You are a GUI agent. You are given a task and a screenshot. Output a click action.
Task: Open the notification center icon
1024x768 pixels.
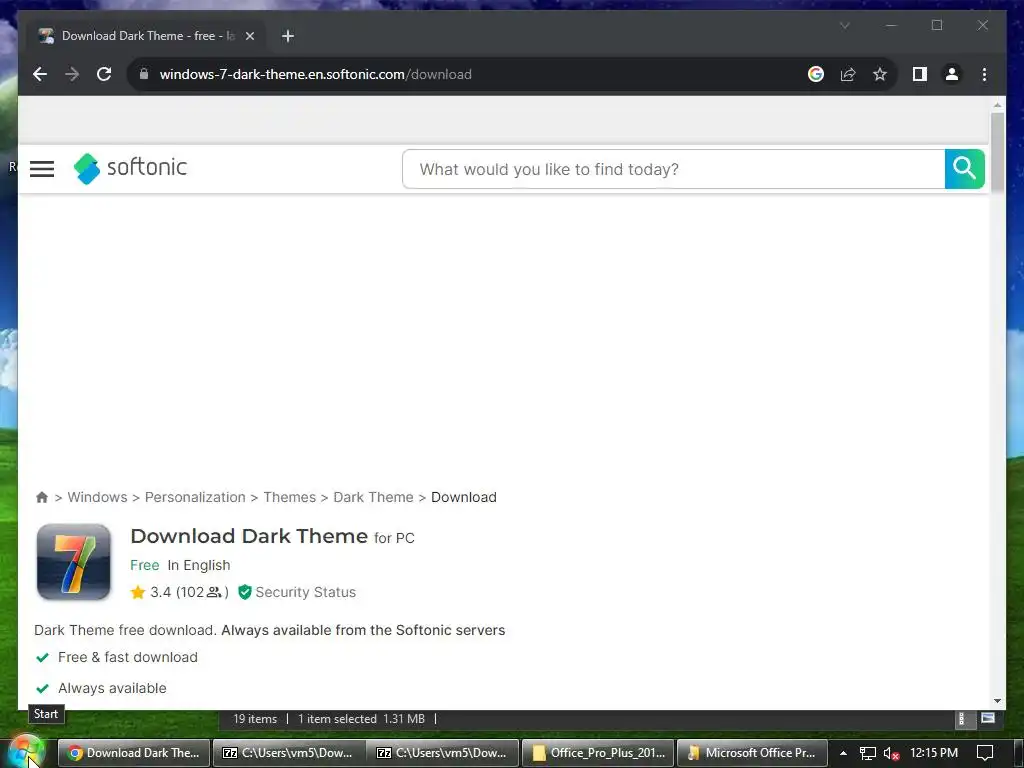(985, 753)
